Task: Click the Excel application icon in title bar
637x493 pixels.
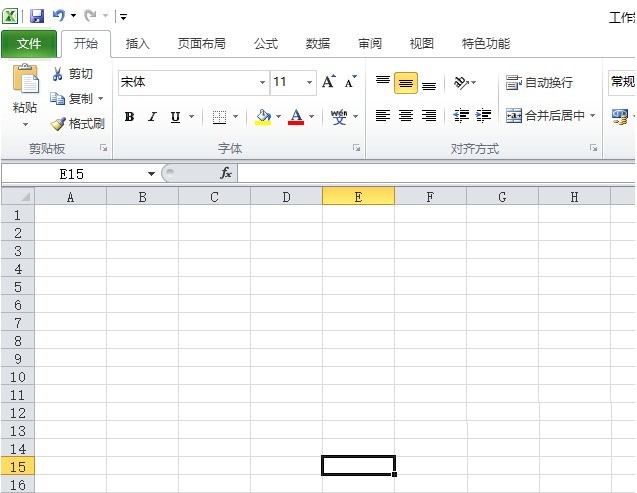Action: (10, 16)
